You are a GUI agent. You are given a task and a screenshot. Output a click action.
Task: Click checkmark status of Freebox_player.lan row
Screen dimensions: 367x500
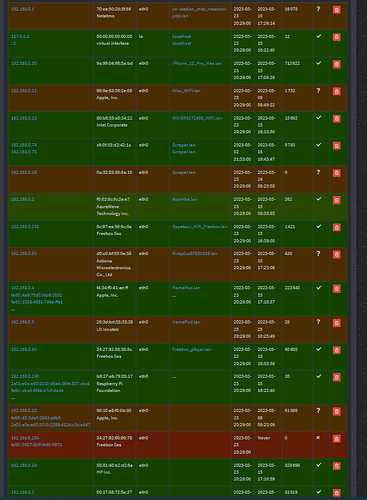point(319,349)
